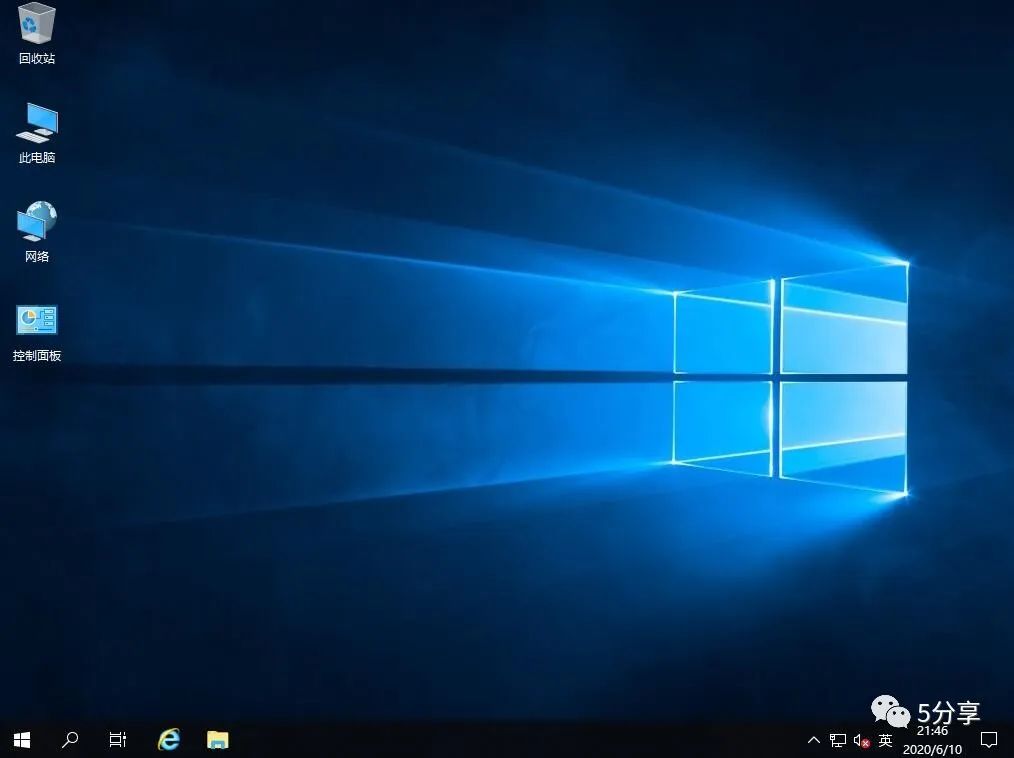Screen dimensions: 1014x758
Task: Click the 回收站 label text
Action: pos(37,59)
